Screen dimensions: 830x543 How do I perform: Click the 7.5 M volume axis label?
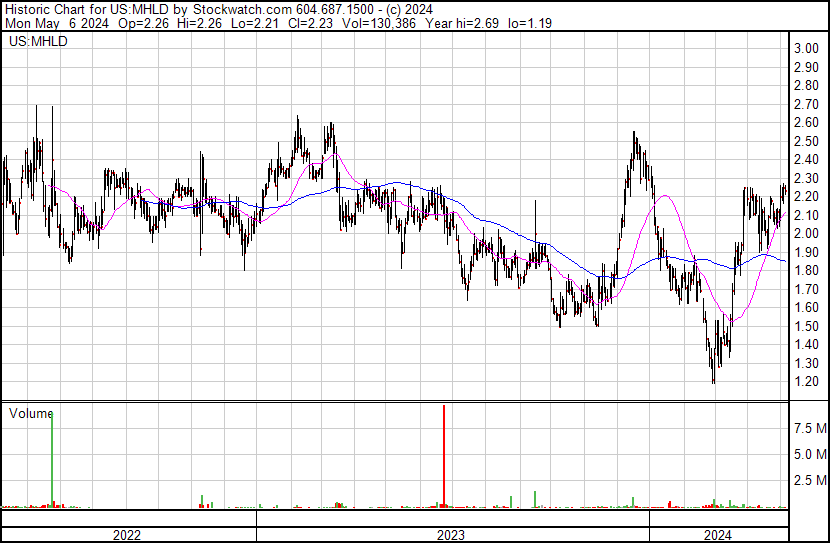coord(808,429)
